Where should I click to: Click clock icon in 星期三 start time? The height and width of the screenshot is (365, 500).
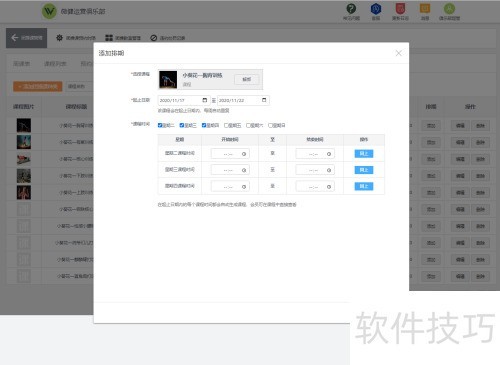(244, 170)
